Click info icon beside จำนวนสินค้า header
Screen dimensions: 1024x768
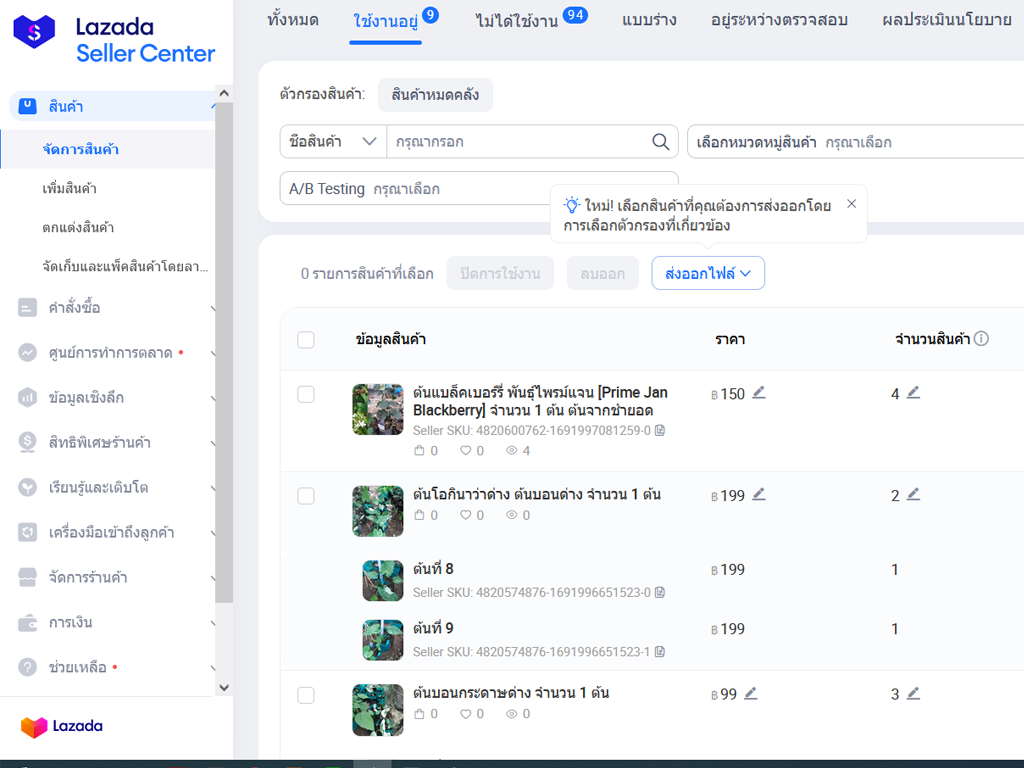click(x=981, y=339)
